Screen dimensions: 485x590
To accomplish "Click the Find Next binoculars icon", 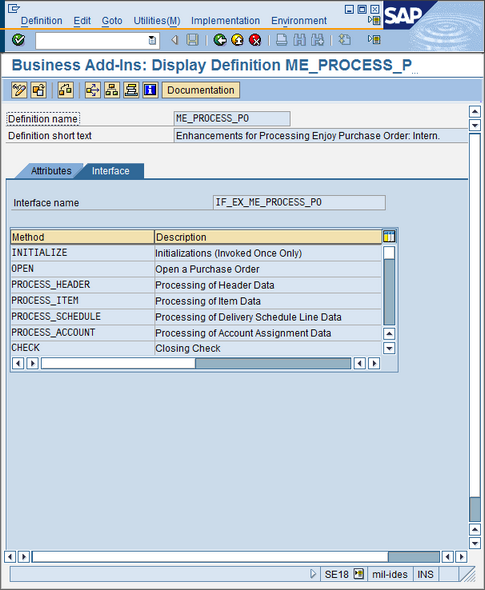I will 317,40.
